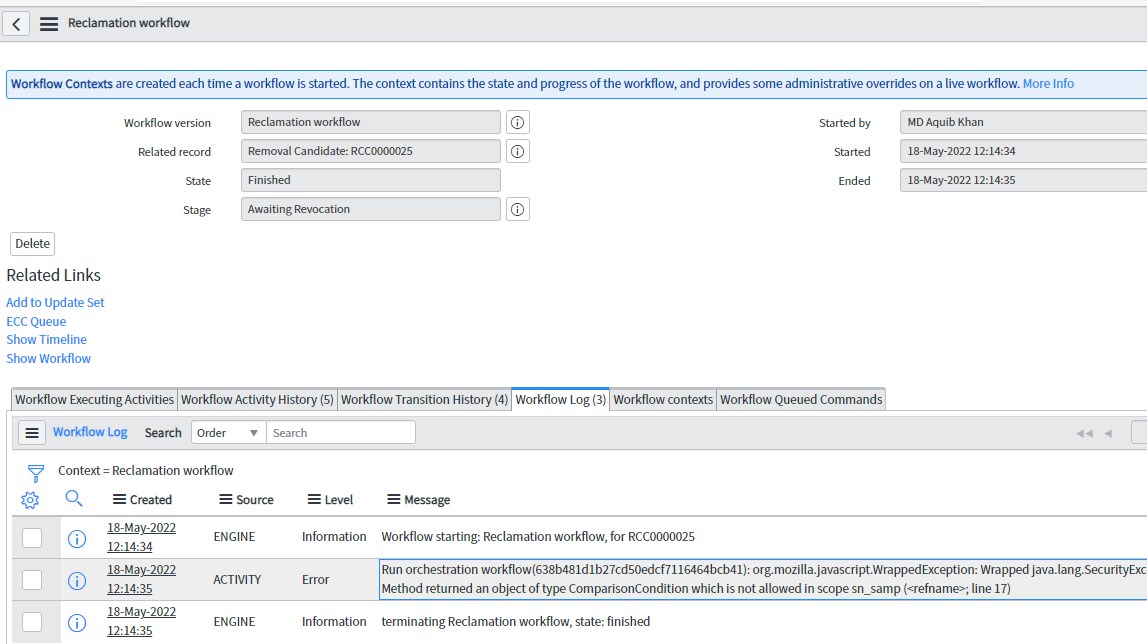Viewport: 1147px width, 644px height.
Task: Click the ACTIVITY source cell
Action: point(237,580)
